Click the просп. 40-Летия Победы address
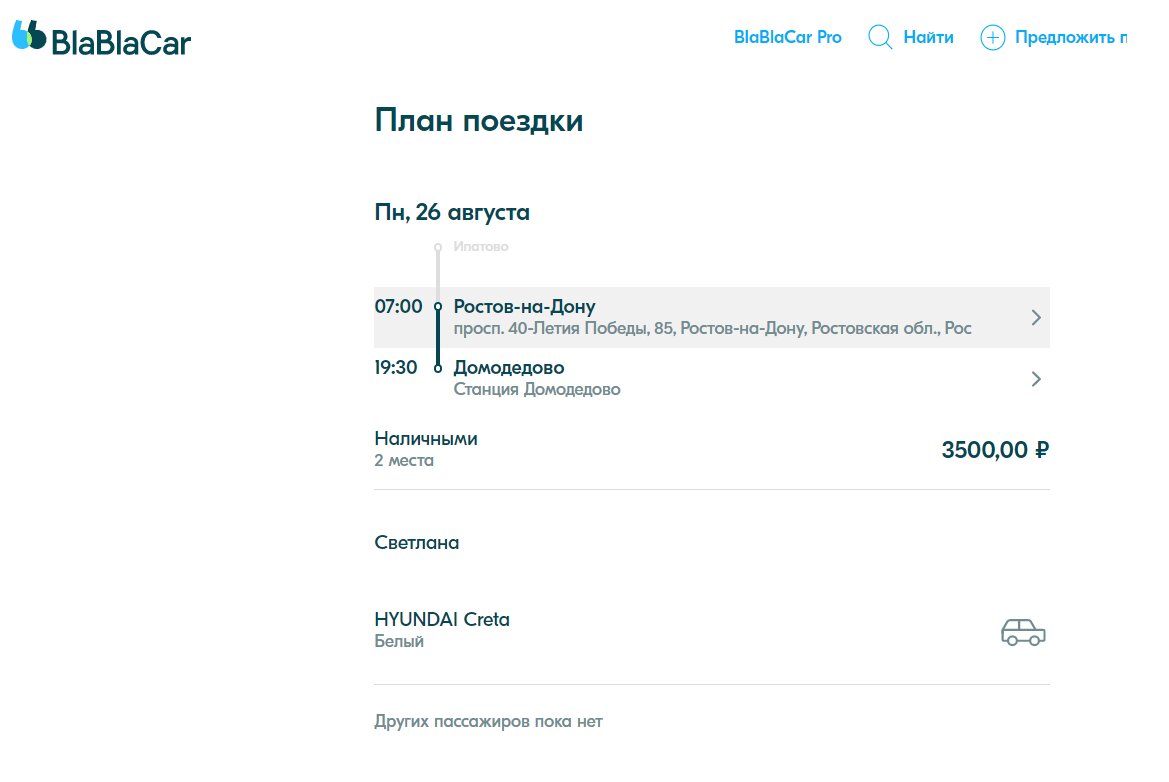The image size is (1169, 782). pyautogui.click(x=712, y=328)
